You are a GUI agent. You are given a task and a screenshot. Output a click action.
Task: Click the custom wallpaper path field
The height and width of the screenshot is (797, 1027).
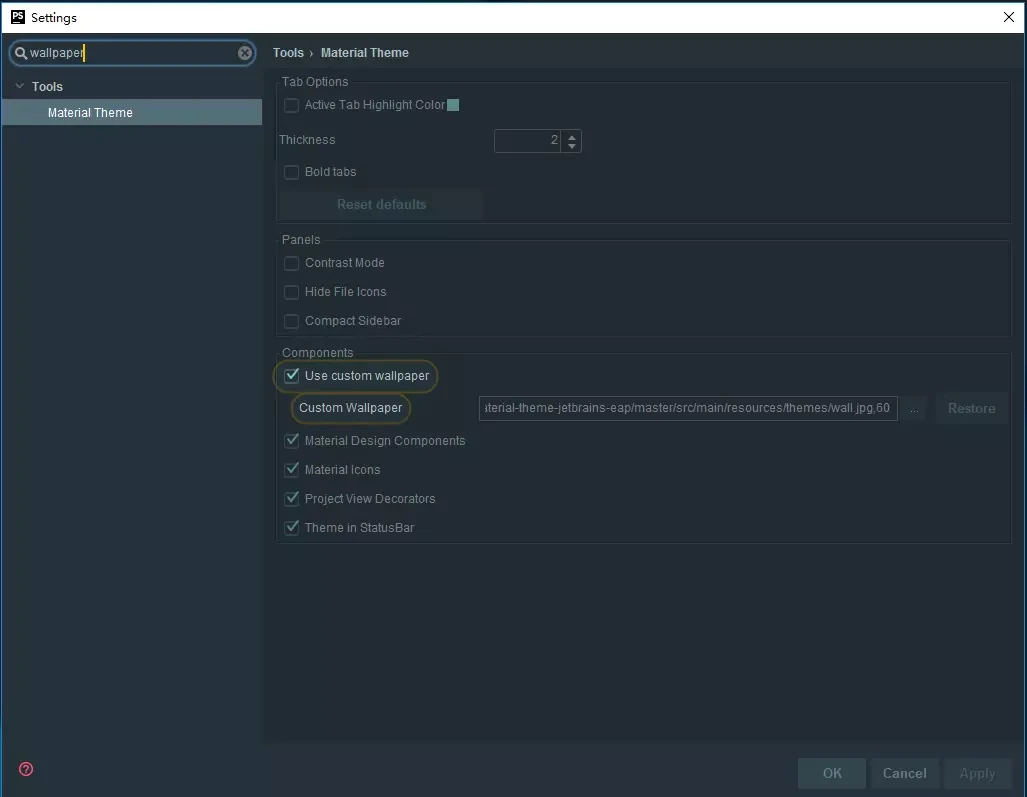pyautogui.click(x=687, y=409)
